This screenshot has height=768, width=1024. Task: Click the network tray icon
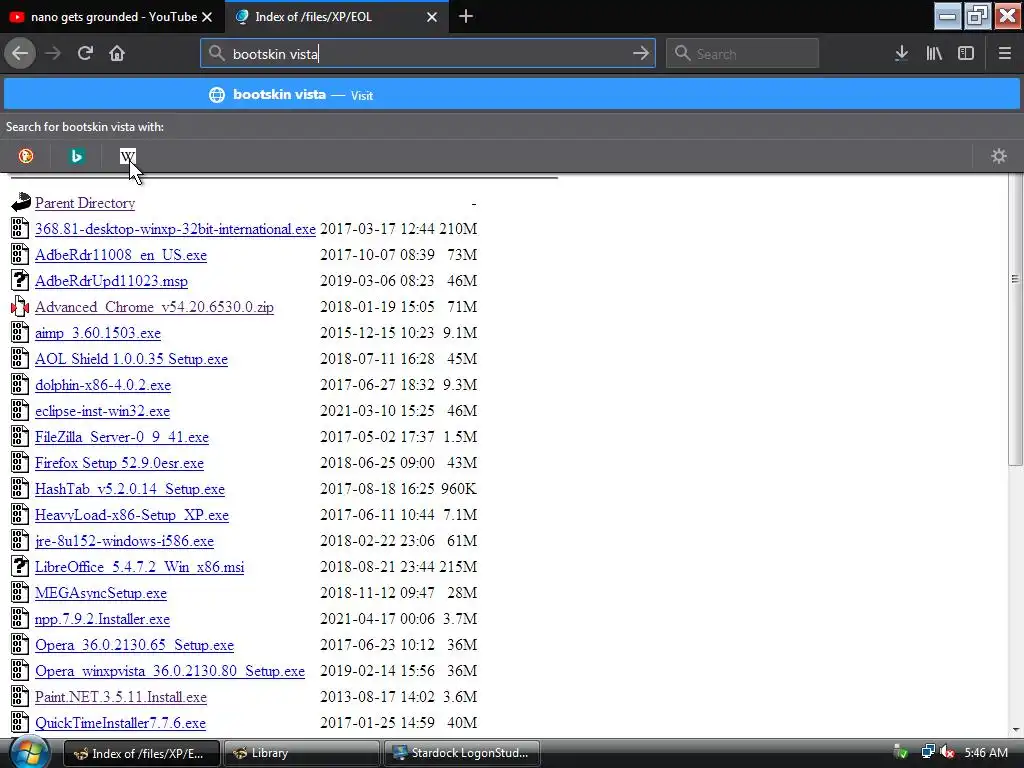pos(927,752)
